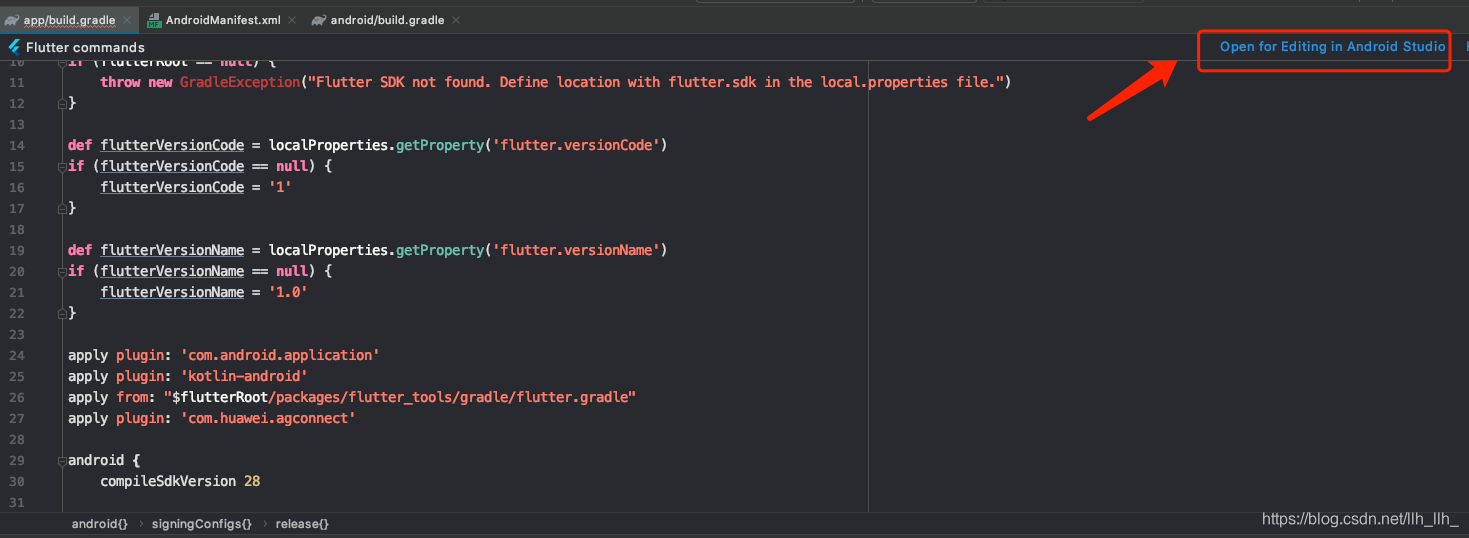Image resolution: width=1469 pixels, height=538 pixels.
Task: Click line number 30 in the gutter
Action: (16, 481)
